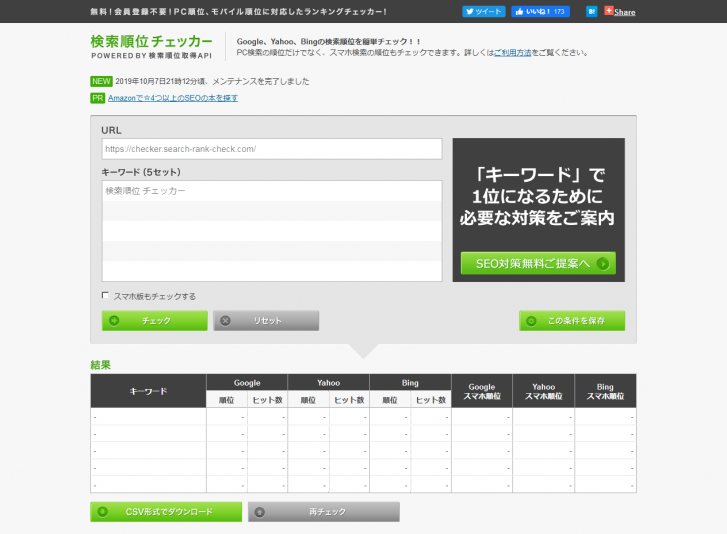
Task: Click the Google column header
Action: [x=247, y=383]
